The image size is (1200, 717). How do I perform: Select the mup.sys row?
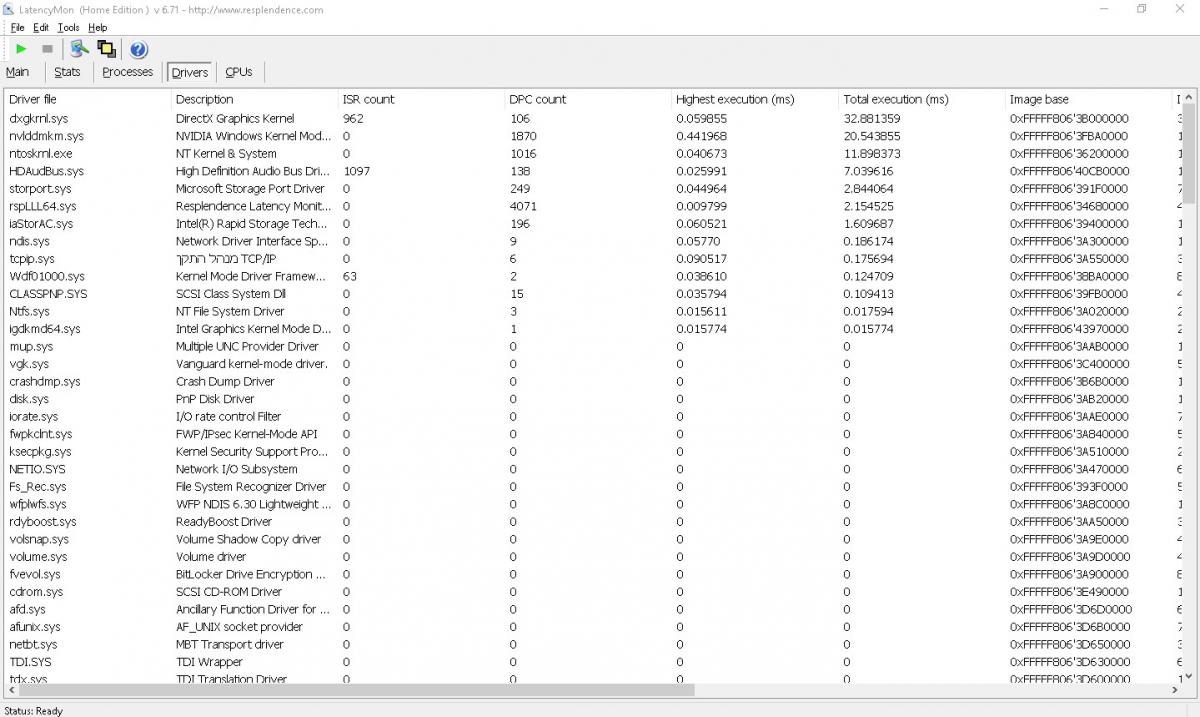(x=592, y=346)
